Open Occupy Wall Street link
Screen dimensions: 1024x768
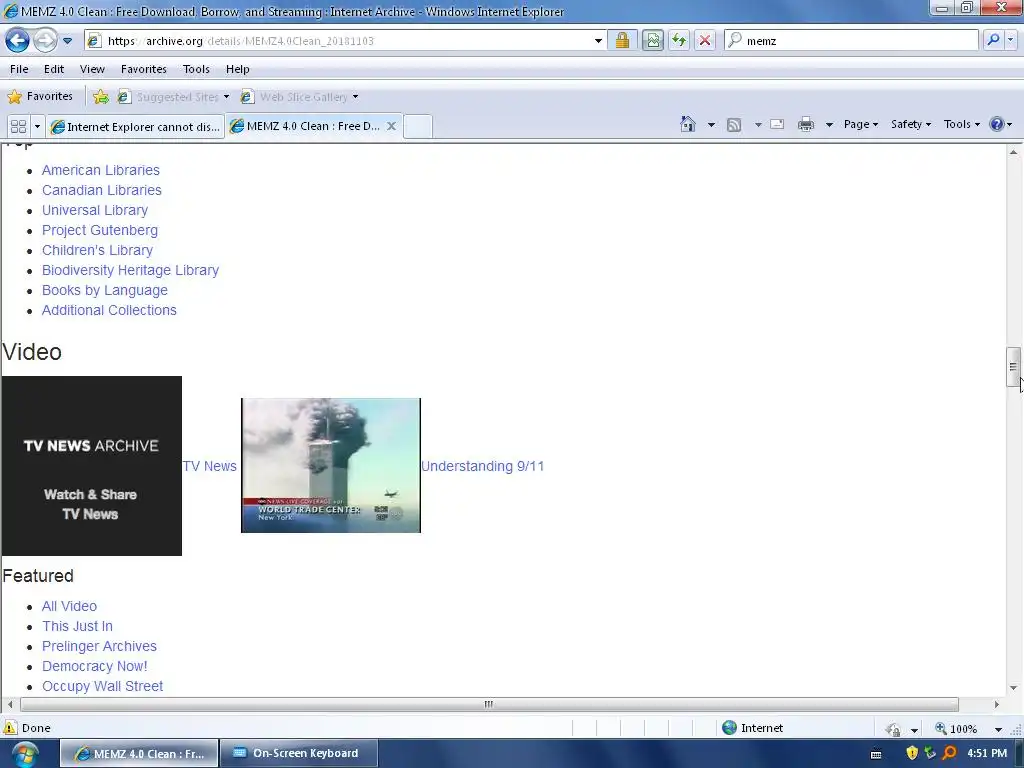pos(103,686)
